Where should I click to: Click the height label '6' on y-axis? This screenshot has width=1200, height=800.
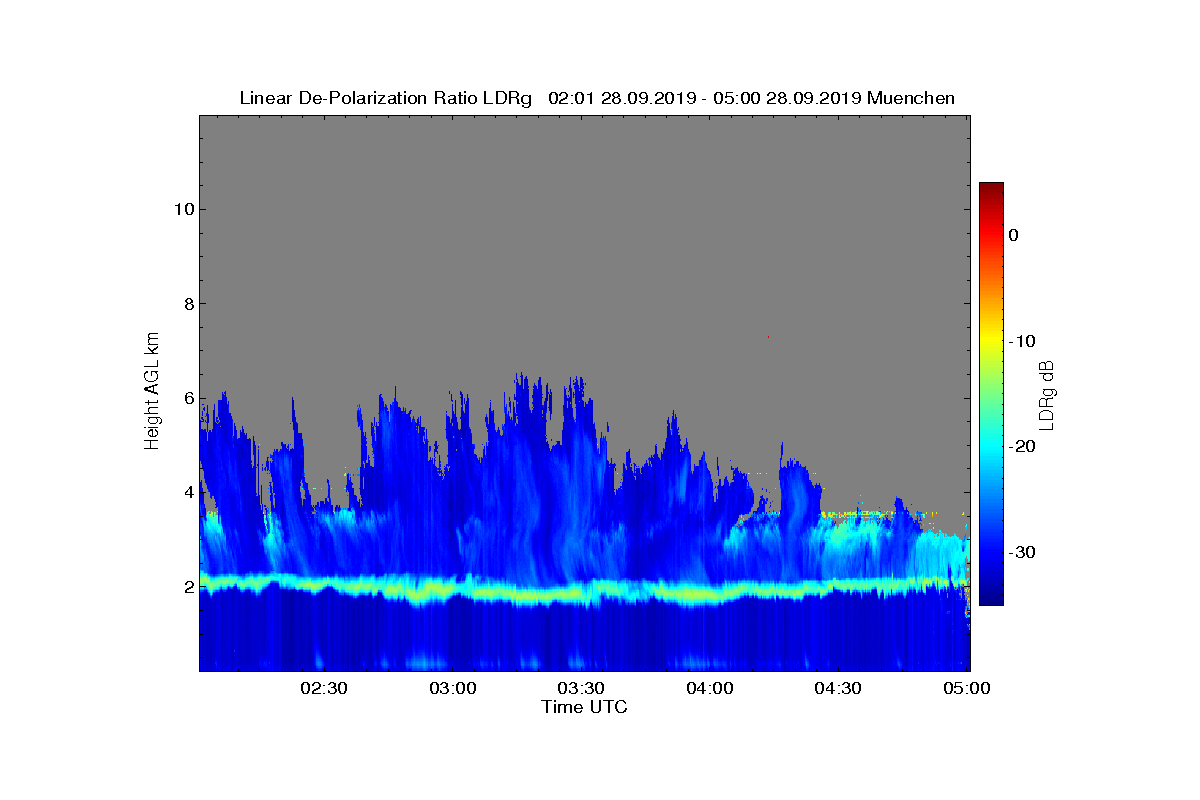tap(188, 398)
